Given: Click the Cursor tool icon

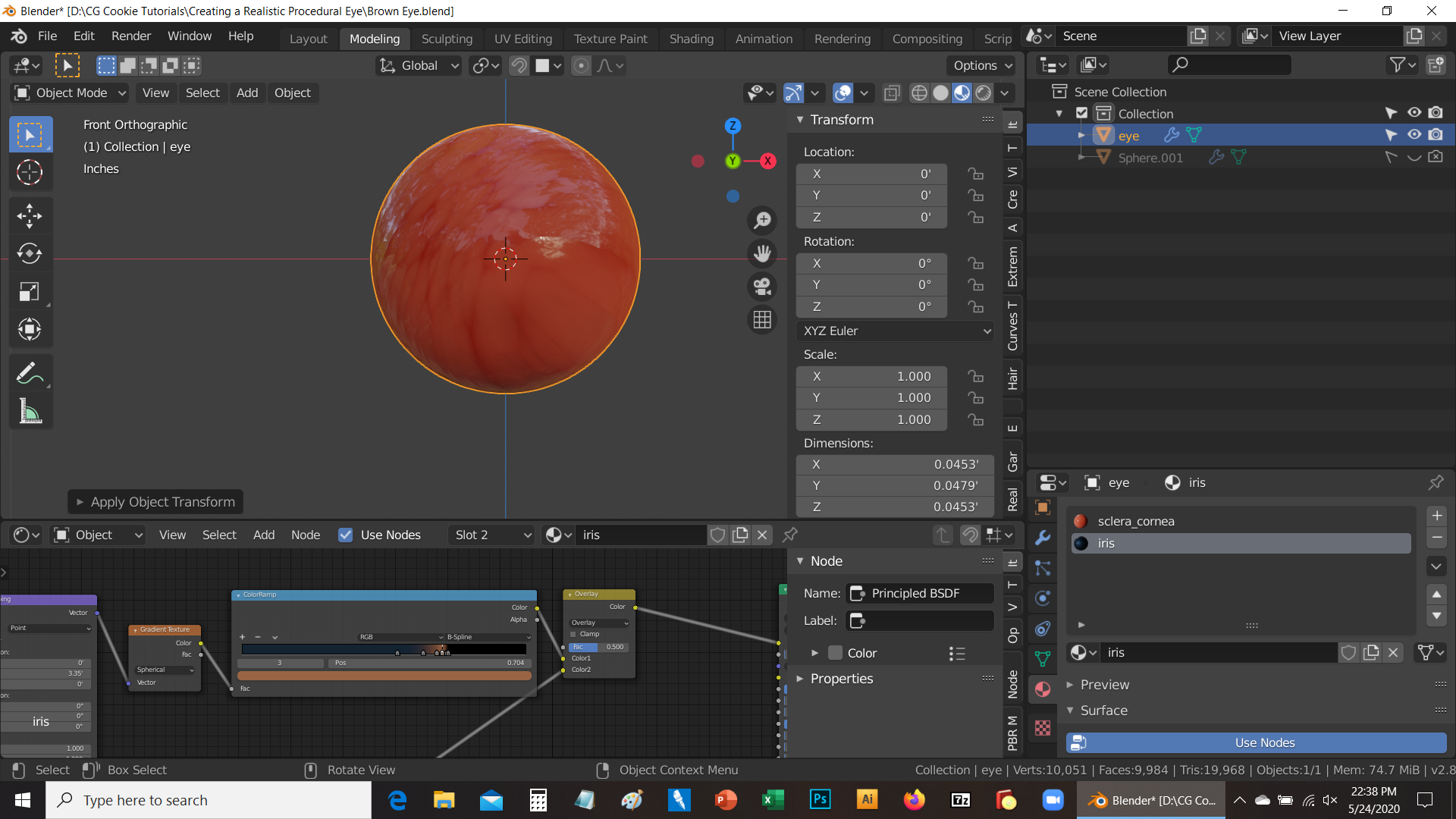Looking at the screenshot, I should coord(30,173).
